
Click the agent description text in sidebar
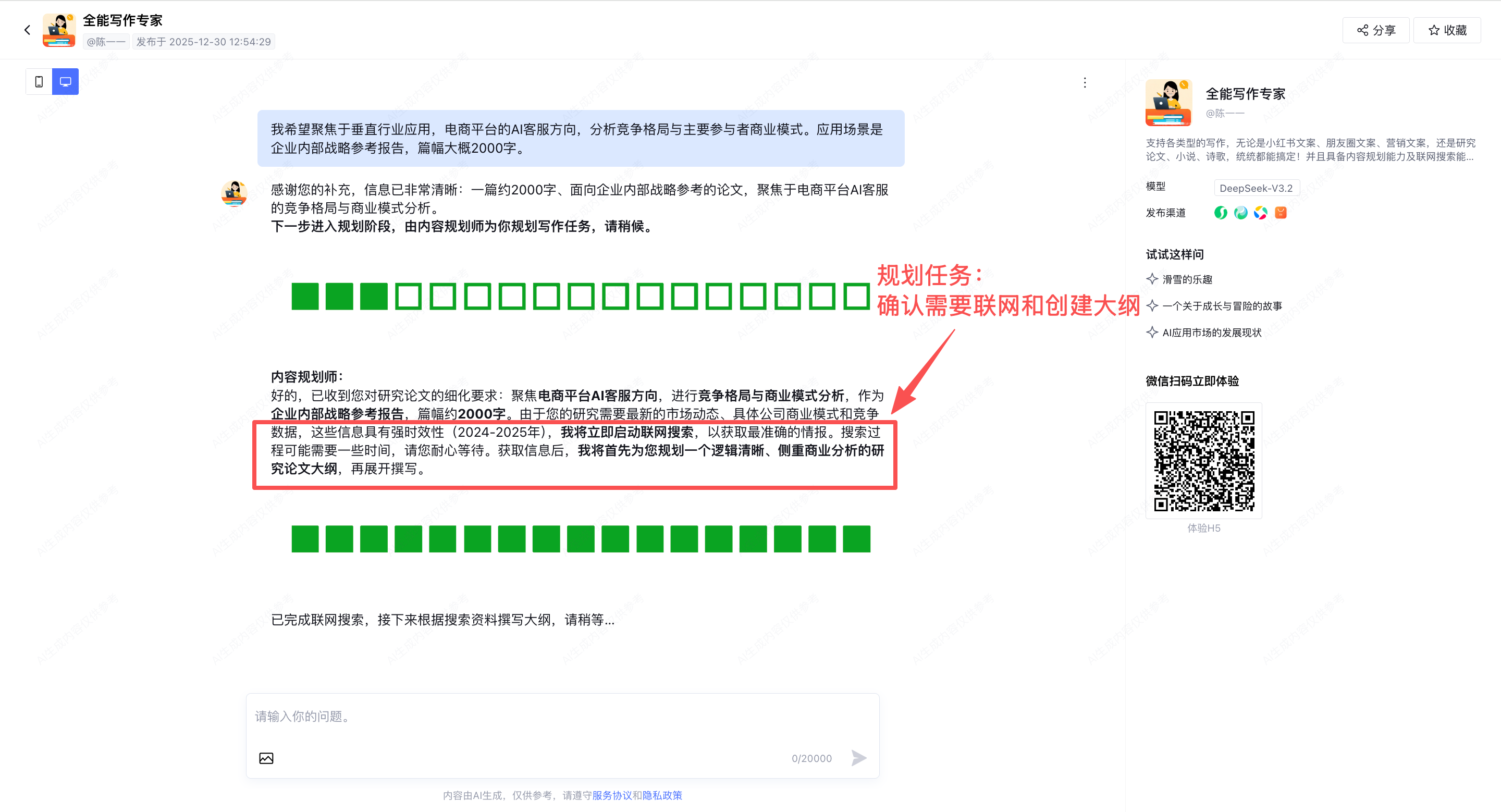pyautogui.click(x=1310, y=150)
